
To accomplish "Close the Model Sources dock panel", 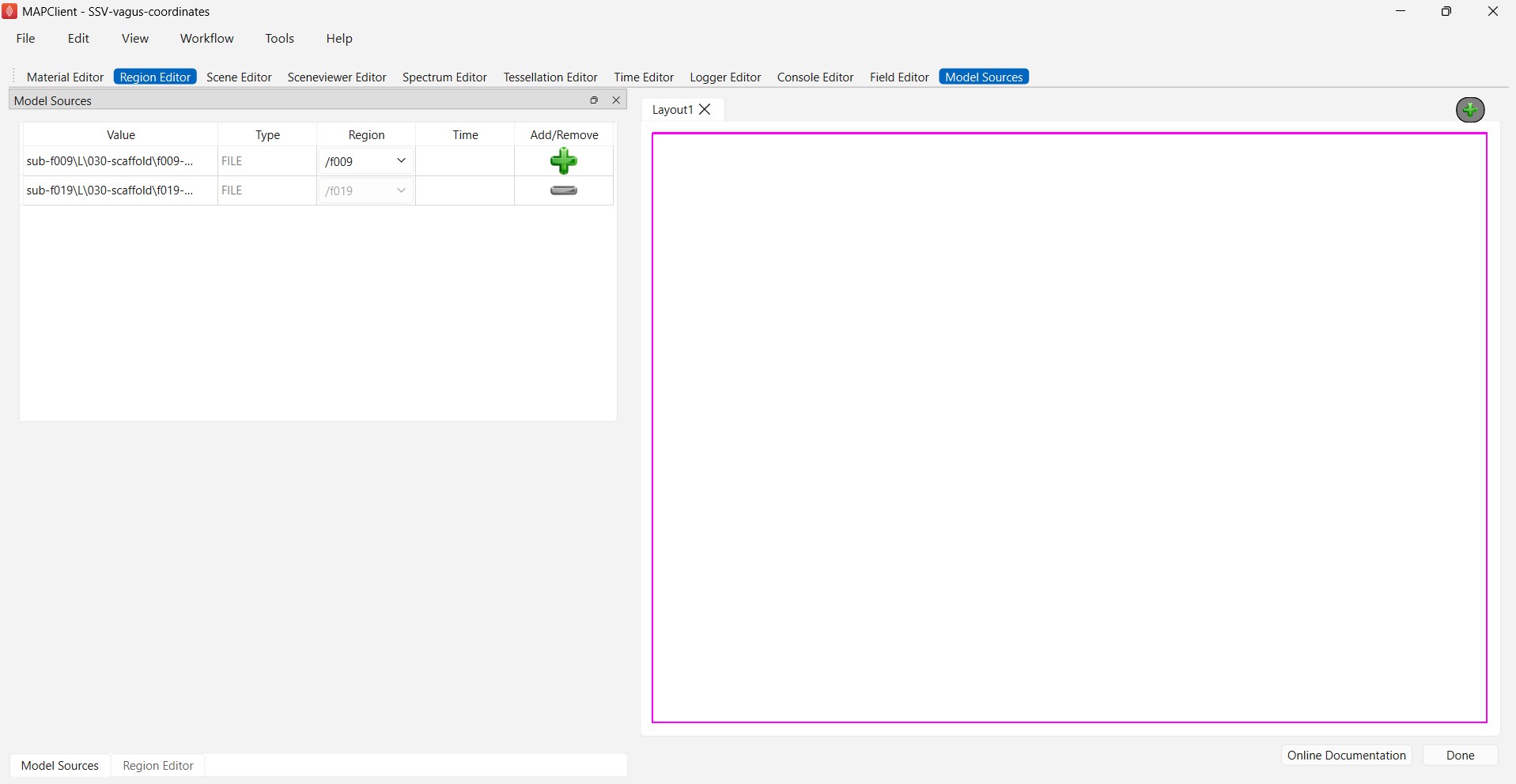I will tap(616, 100).
